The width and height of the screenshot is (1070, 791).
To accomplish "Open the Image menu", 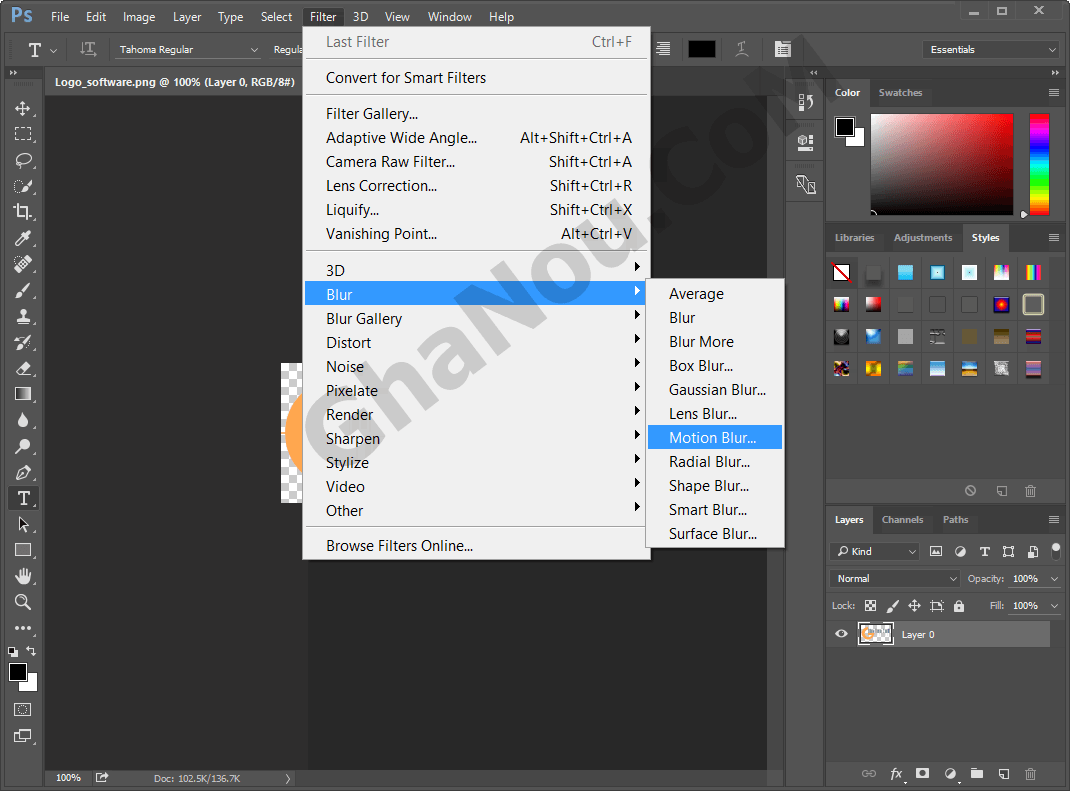I will tap(139, 16).
